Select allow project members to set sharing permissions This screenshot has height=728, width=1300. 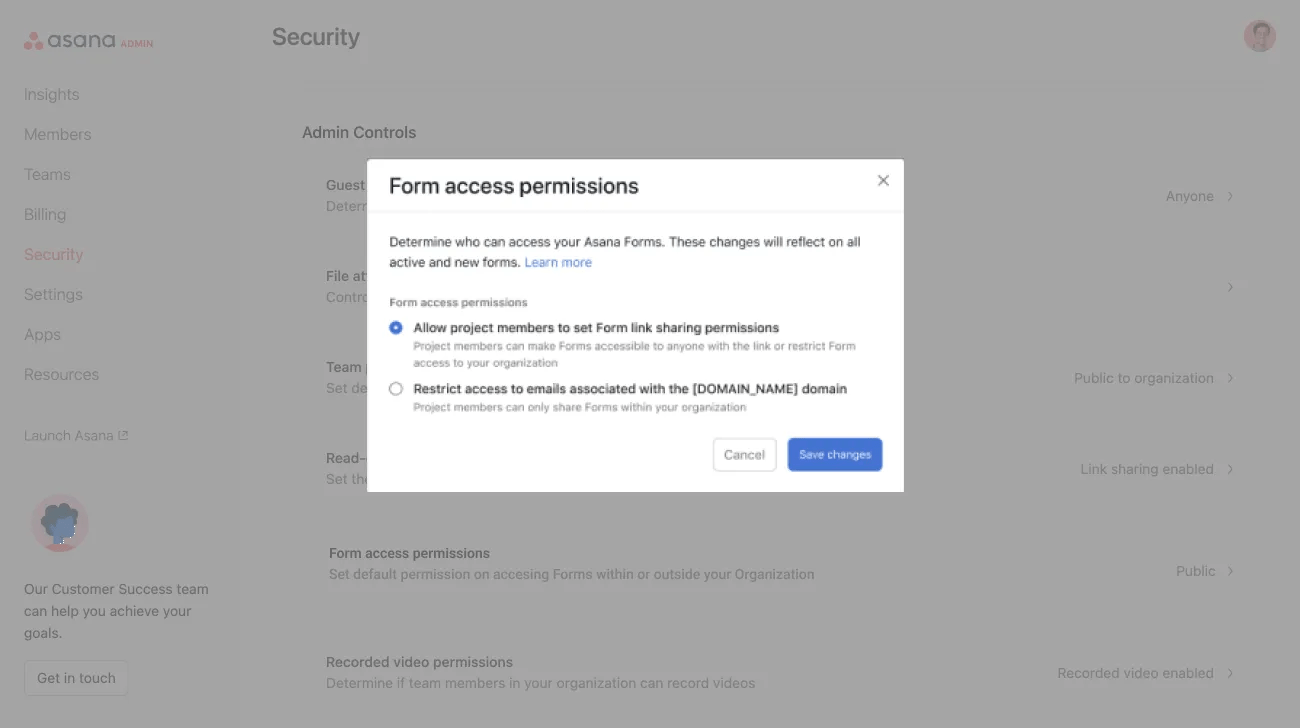pos(396,327)
